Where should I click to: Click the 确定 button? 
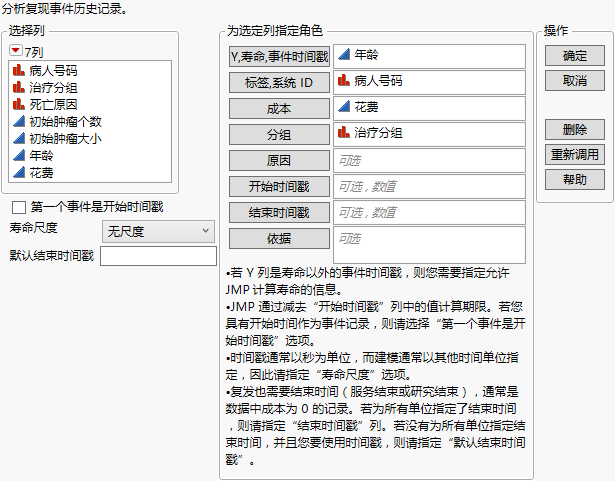[x=575, y=56]
